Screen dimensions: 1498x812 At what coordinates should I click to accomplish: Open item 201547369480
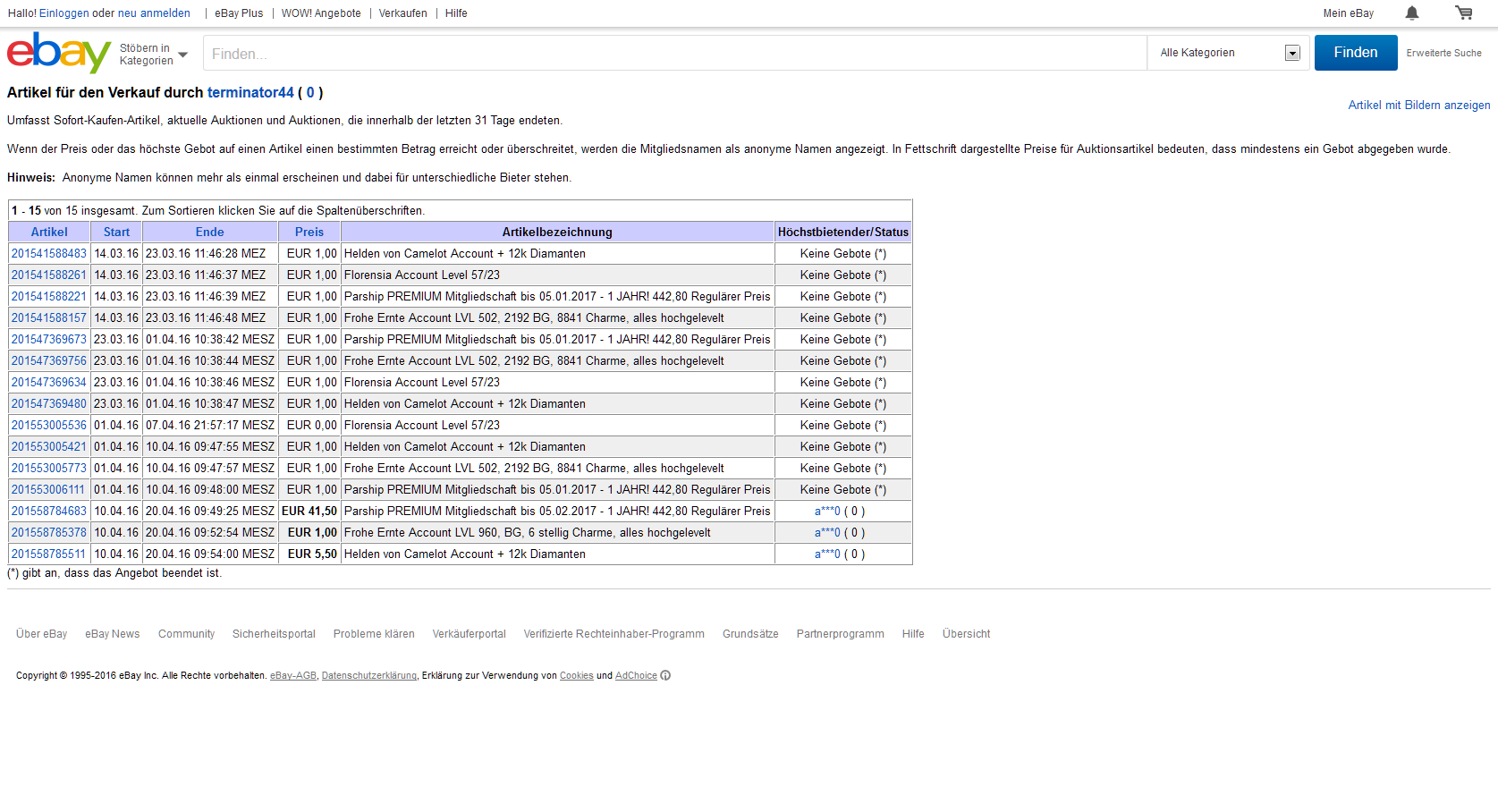click(x=49, y=404)
